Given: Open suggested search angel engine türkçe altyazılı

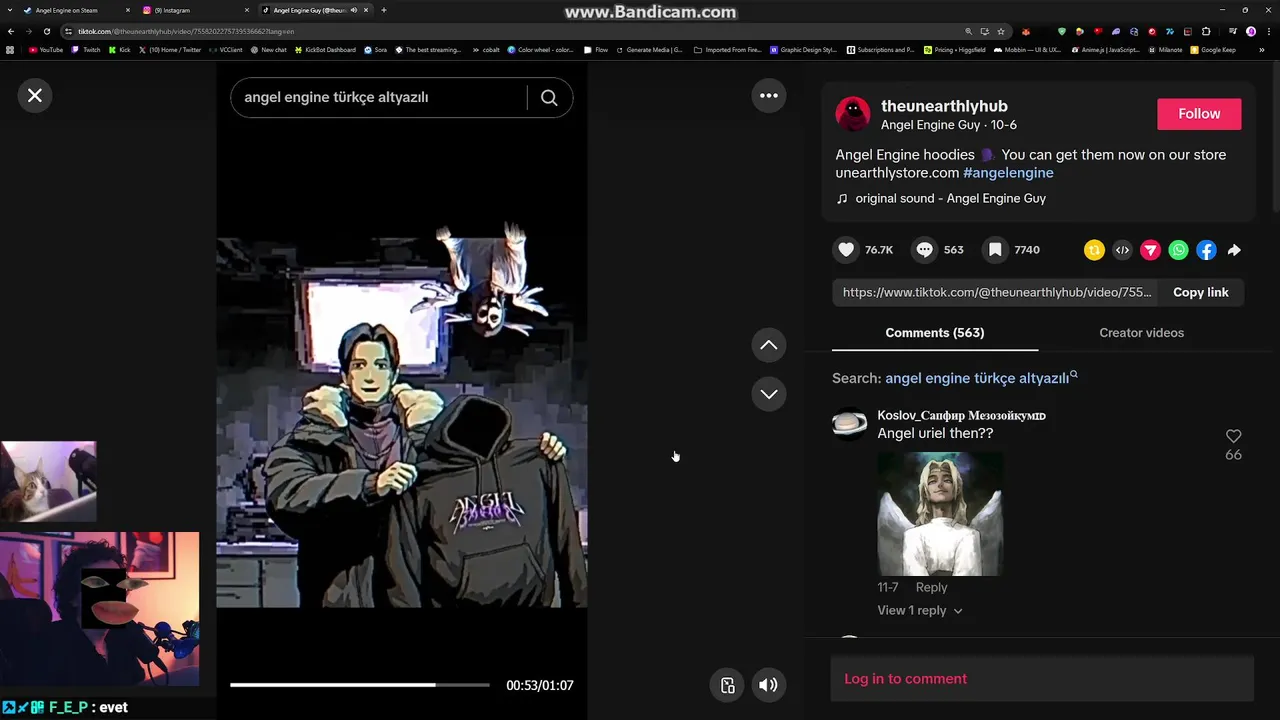Looking at the screenshot, I should (x=981, y=378).
